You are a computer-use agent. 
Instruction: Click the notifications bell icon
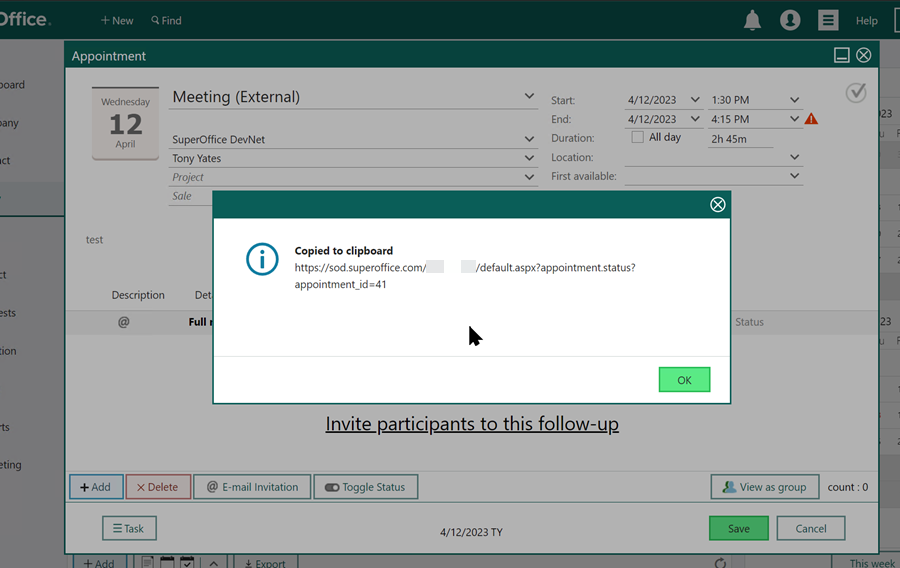[x=752, y=20]
